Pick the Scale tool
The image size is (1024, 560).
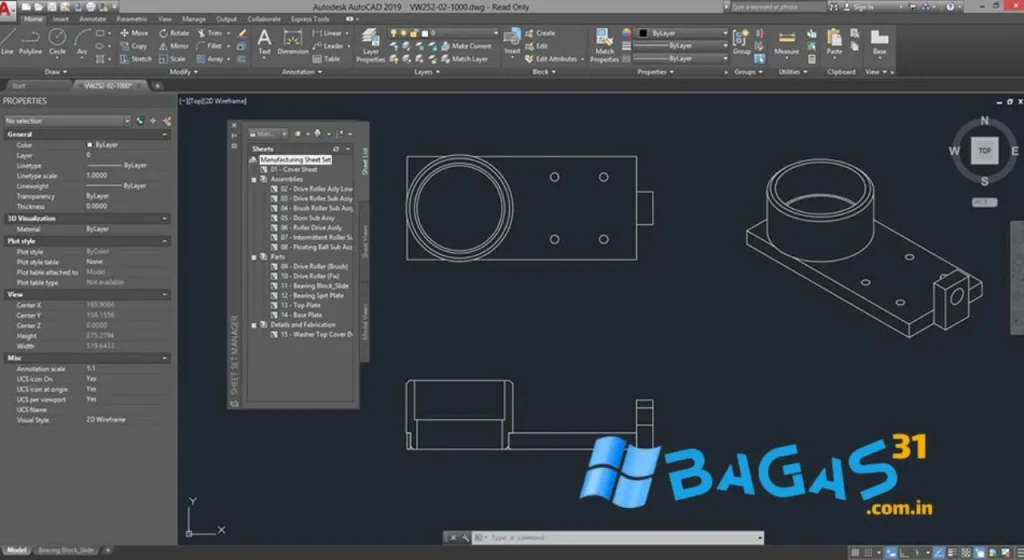172,59
